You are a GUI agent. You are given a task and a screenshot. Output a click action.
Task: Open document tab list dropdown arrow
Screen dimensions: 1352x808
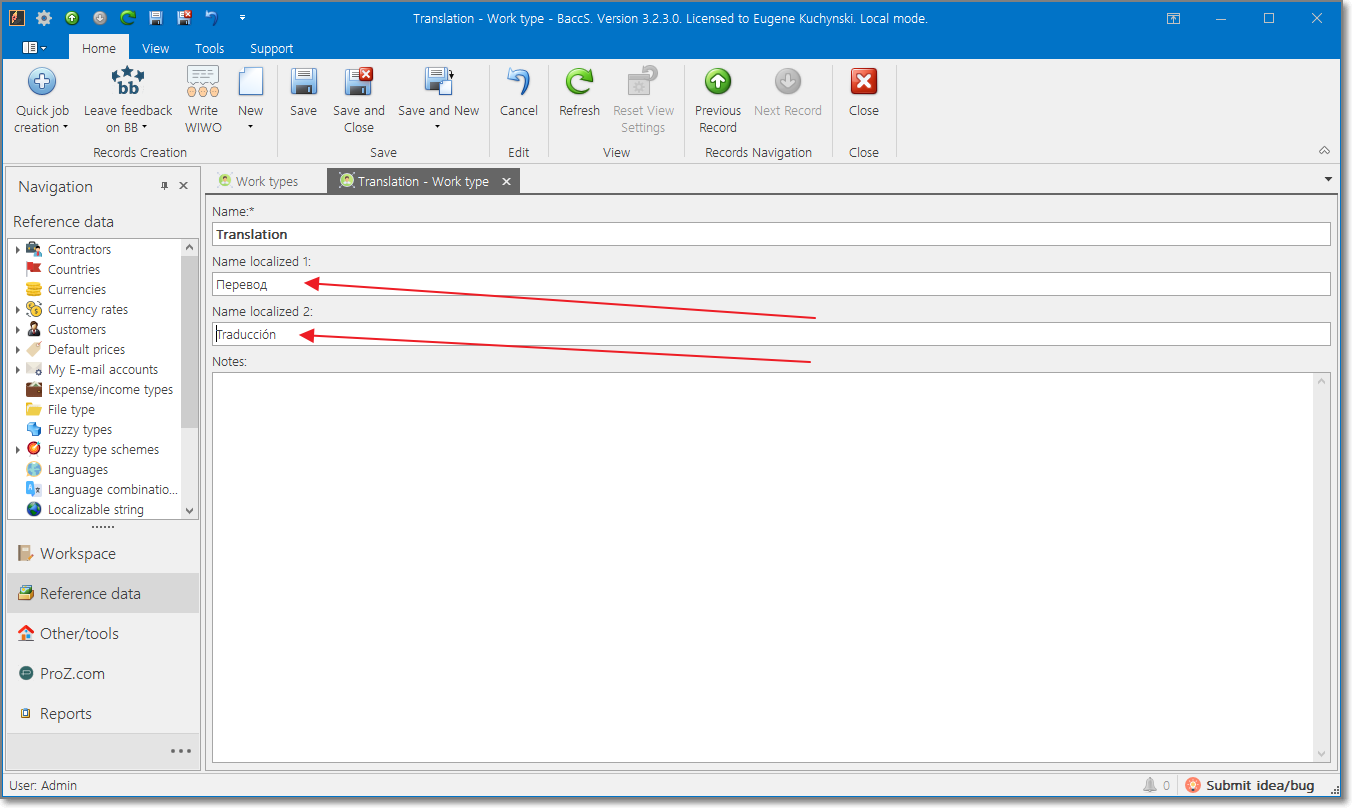(x=1328, y=179)
